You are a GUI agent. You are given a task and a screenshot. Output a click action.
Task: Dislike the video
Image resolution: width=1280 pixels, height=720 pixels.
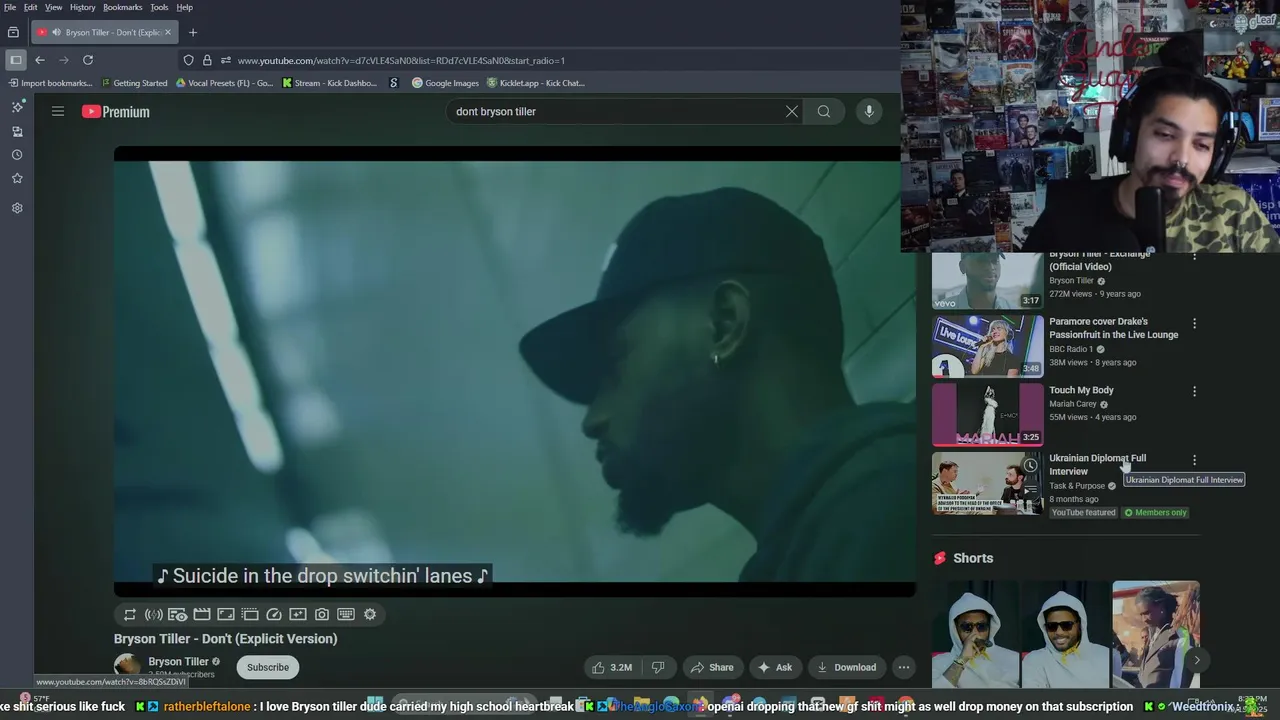(x=658, y=667)
